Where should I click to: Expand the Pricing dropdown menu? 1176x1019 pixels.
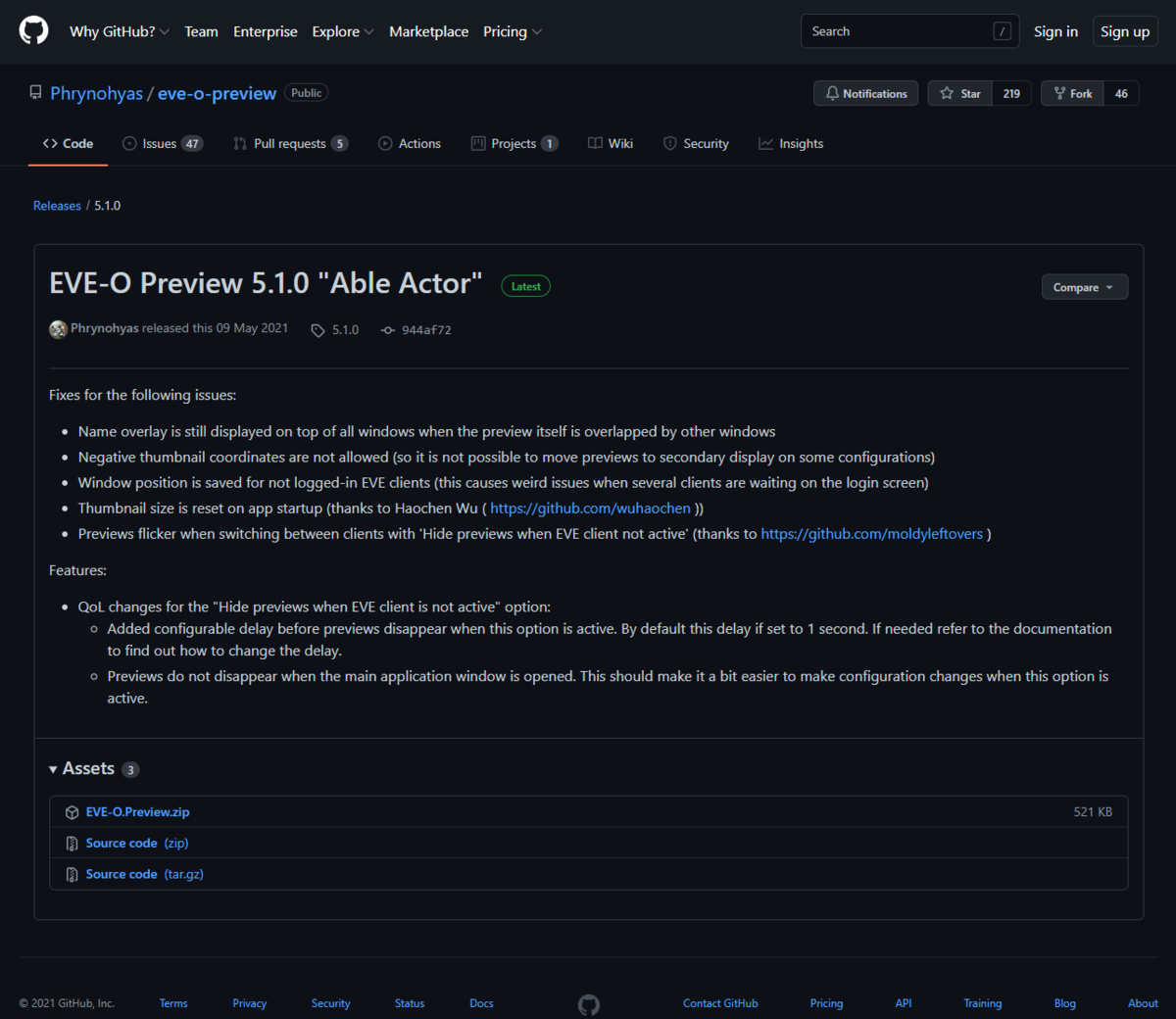(513, 31)
